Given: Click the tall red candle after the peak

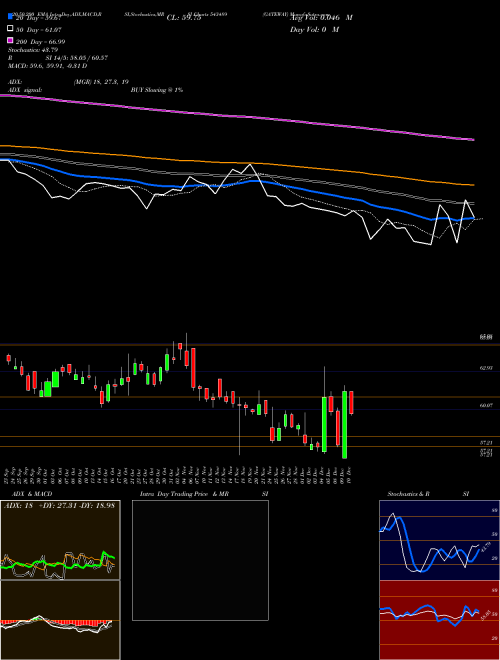Looking at the screenshot, I should point(193,368).
